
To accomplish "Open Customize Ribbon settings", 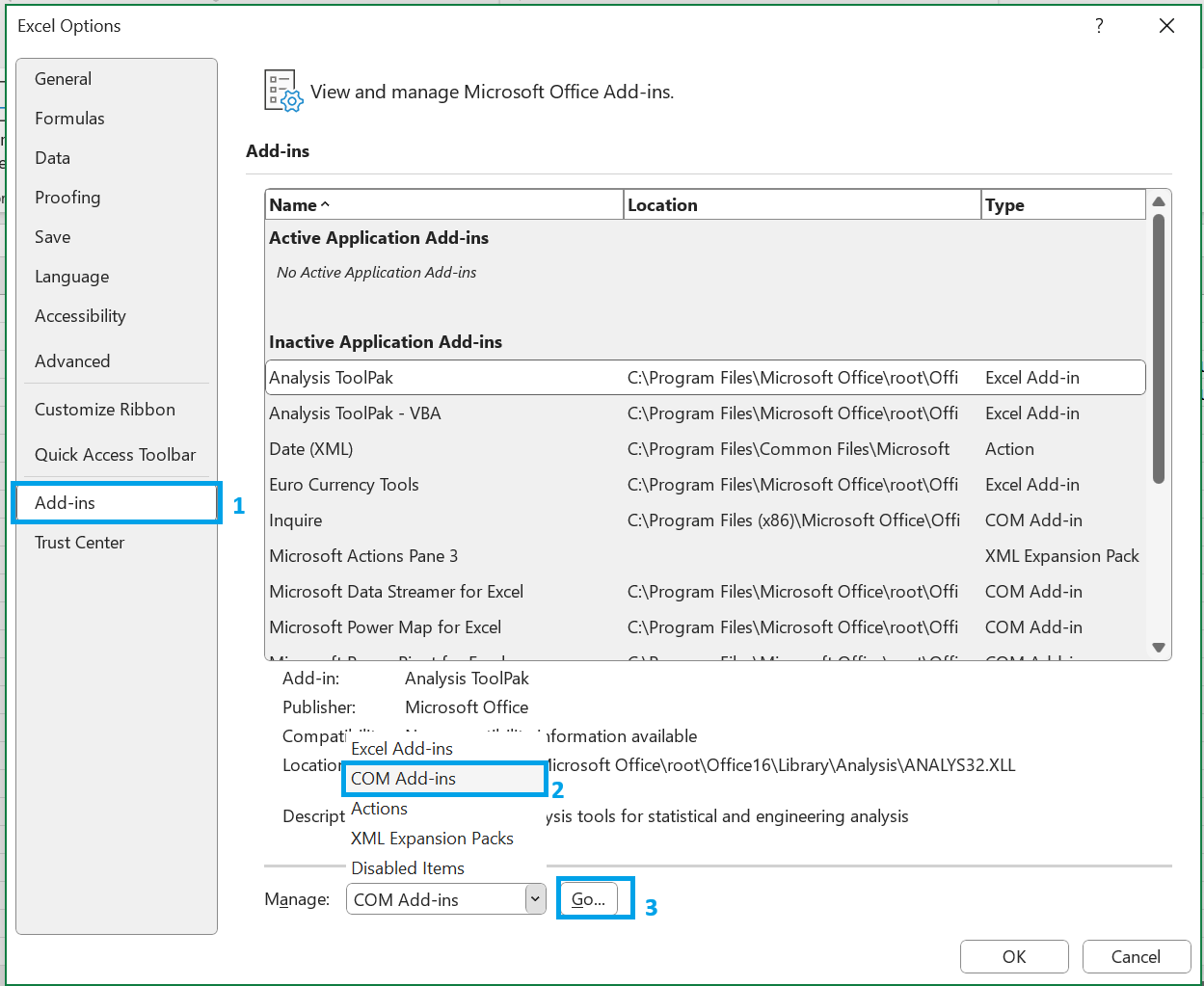I will point(117,410).
